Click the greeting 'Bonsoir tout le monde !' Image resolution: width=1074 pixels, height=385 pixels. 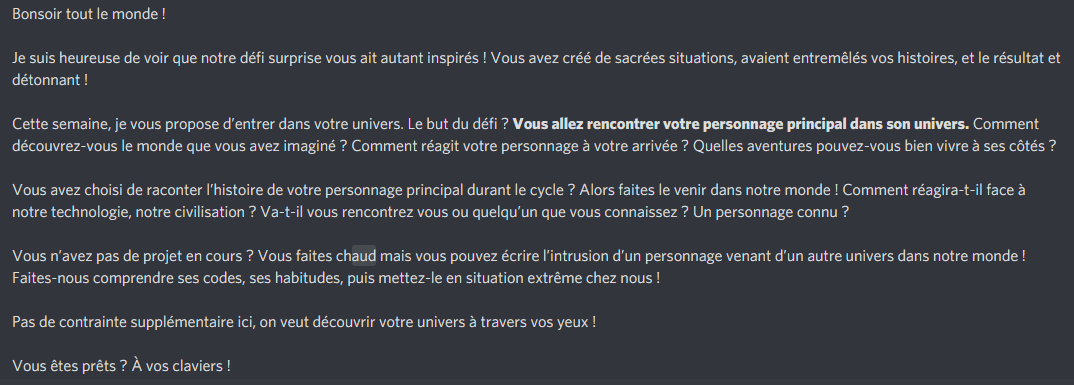point(89,14)
